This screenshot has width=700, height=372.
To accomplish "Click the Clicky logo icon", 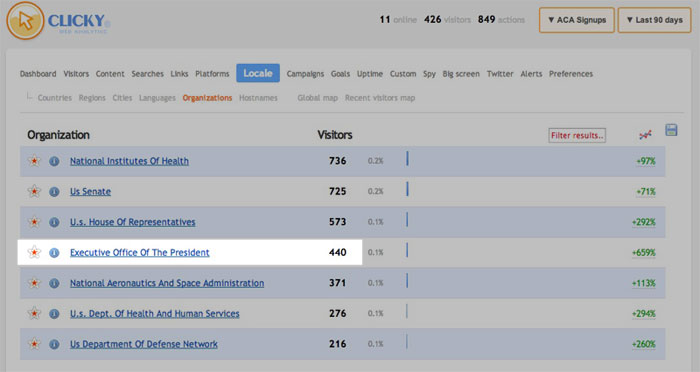I will (25, 21).
